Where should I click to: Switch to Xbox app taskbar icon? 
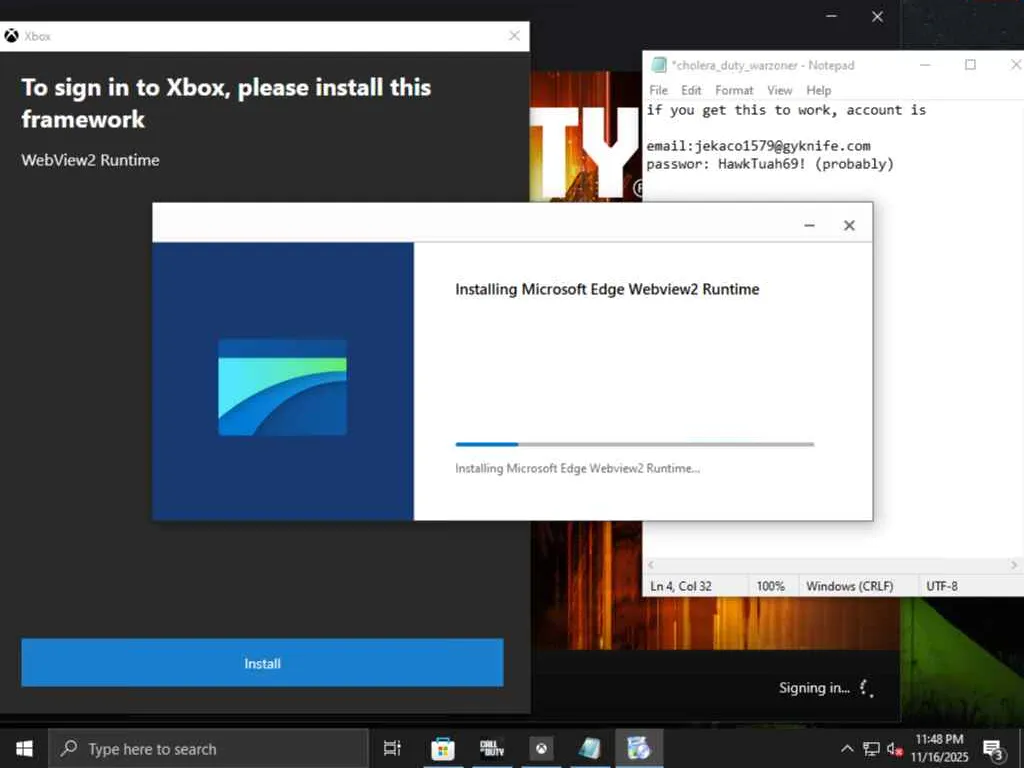point(541,748)
